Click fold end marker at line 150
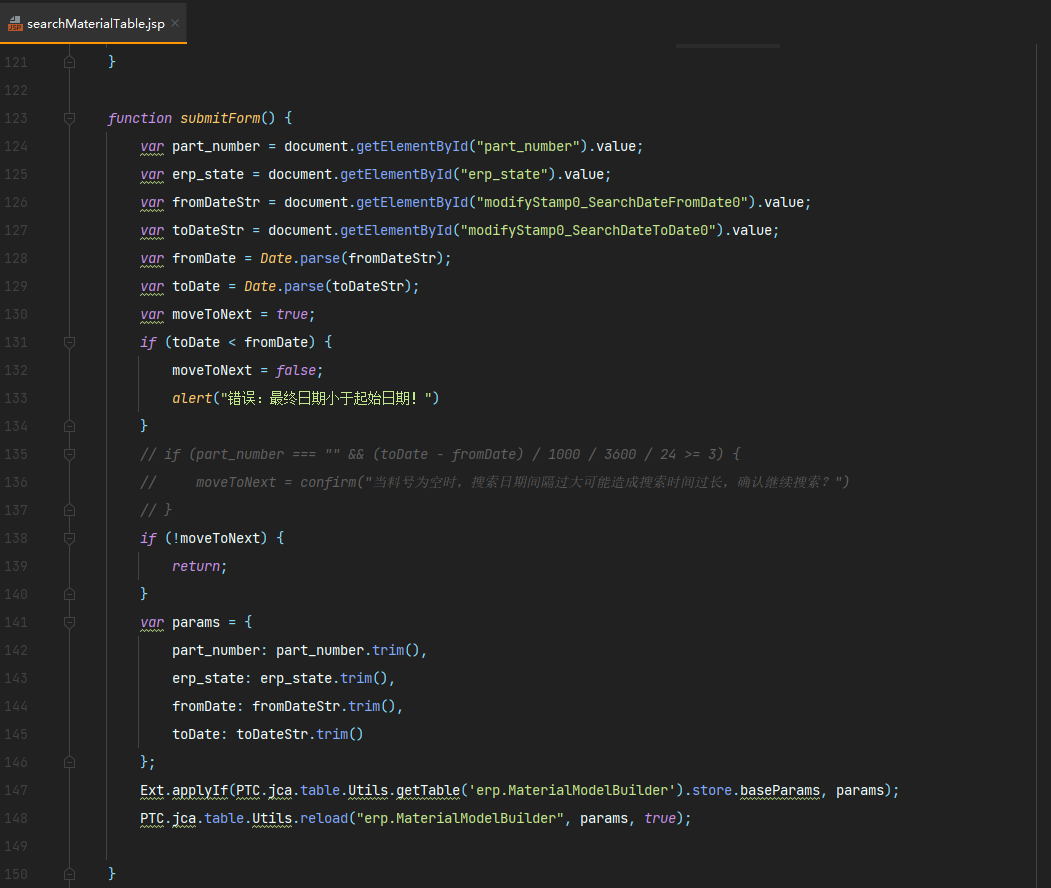Viewport: 1051px width, 888px height. (69, 874)
